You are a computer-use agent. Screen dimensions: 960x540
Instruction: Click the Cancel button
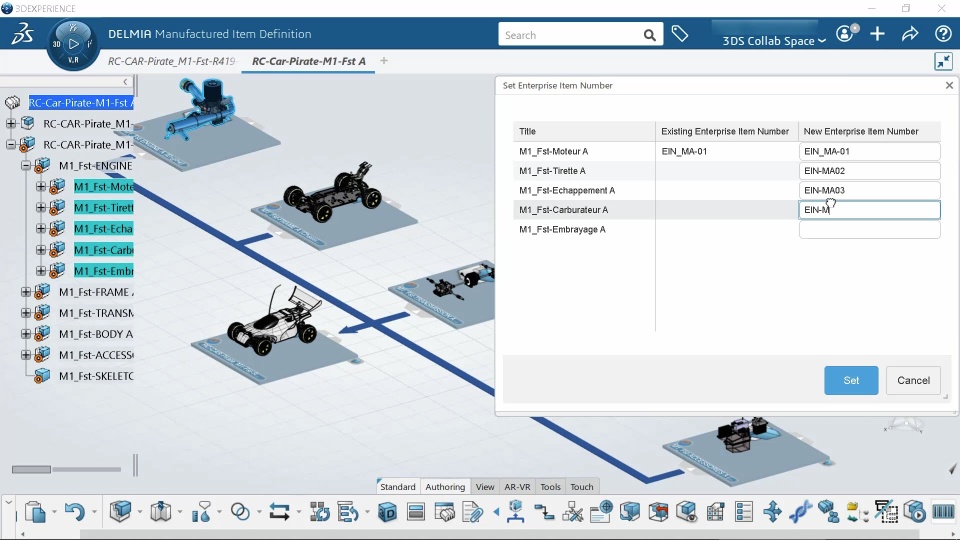(913, 380)
